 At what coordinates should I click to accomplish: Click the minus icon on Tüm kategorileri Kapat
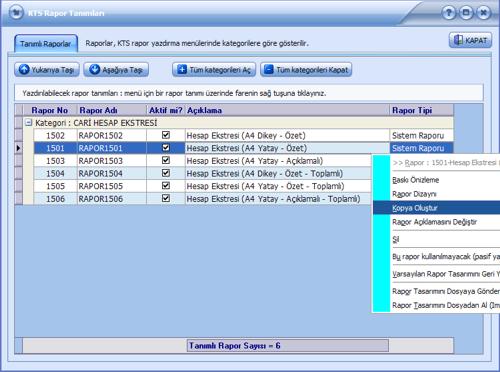click(x=269, y=70)
